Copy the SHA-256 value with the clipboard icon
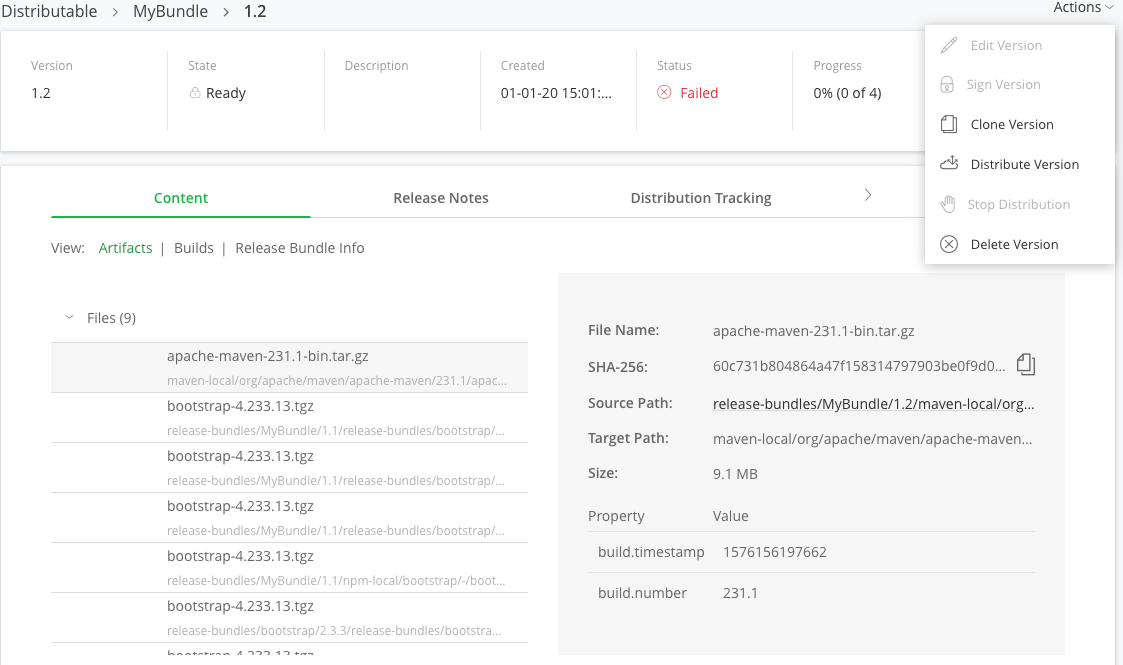Screen dimensions: 1123x665 1026,365
